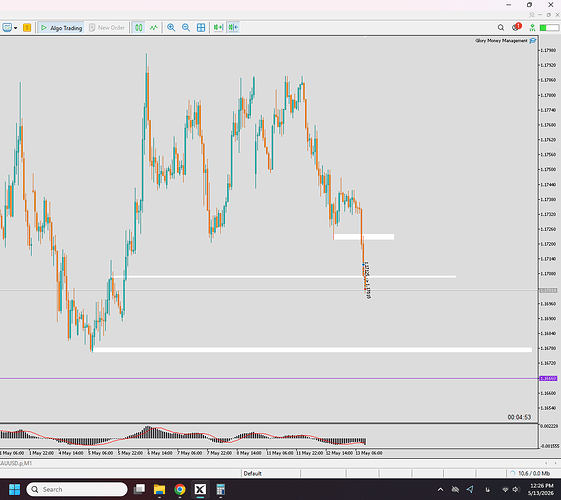The height and width of the screenshot is (500, 561).
Task: Expand the chart templates dropdown arrow
Action: click(x=16, y=28)
